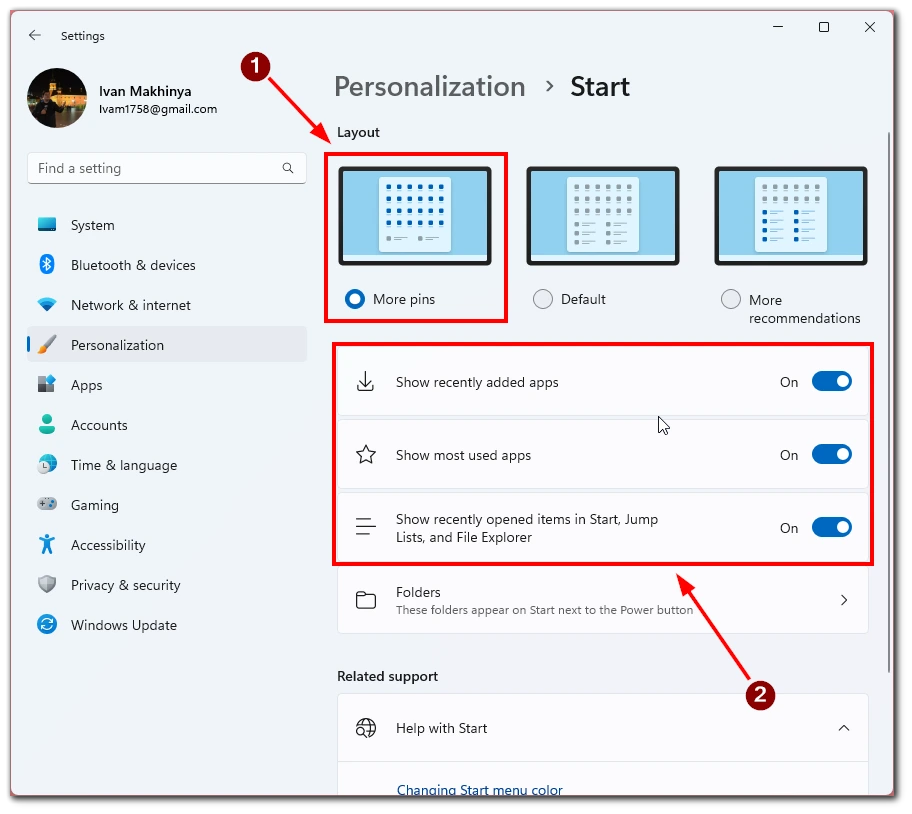The height and width of the screenshot is (814, 912).
Task: Disable Show recently opened items toggle
Action: pyautogui.click(x=832, y=527)
